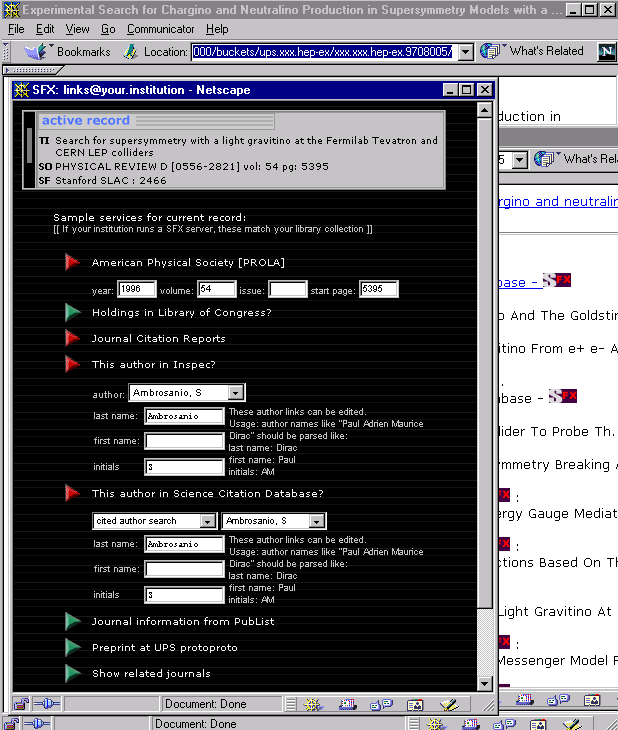Open Address Book icon in the SFX component bar
Viewport: 618px width, 730px height.
(414, 705)
